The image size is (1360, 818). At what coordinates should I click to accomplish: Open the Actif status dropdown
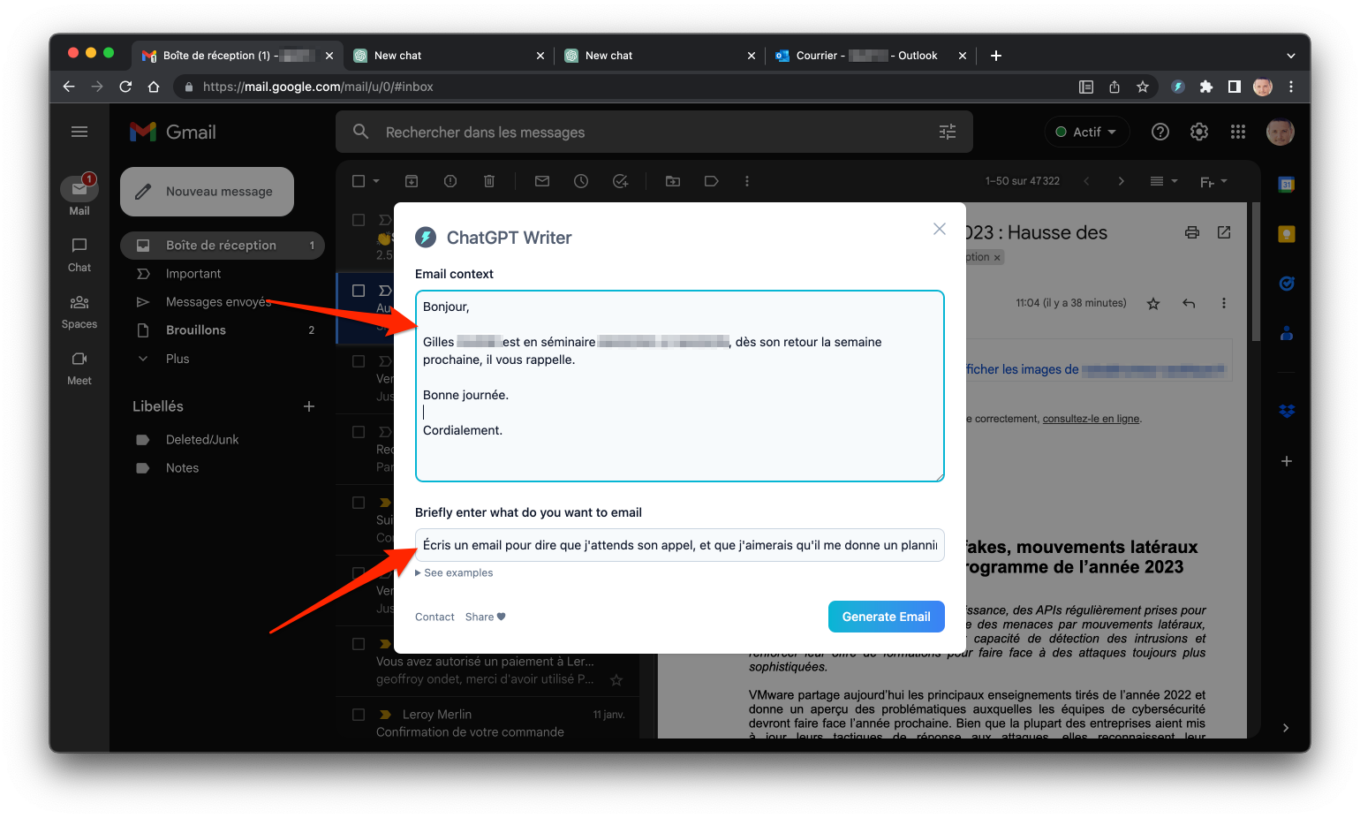(1087, 132)
